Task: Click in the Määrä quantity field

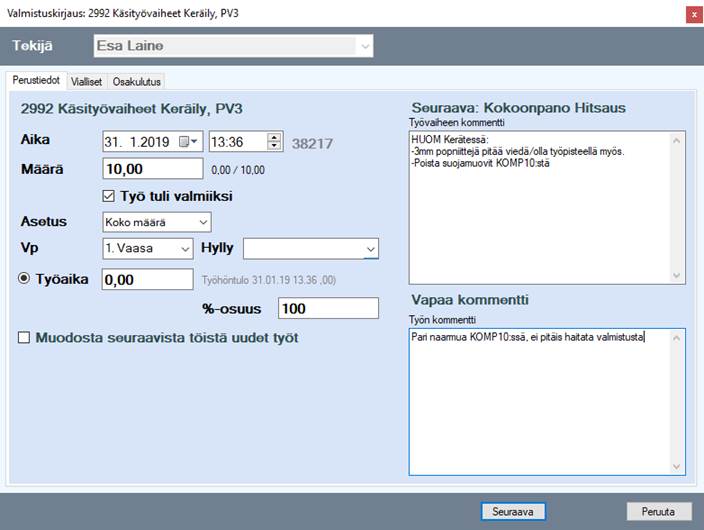Action: 152,168
